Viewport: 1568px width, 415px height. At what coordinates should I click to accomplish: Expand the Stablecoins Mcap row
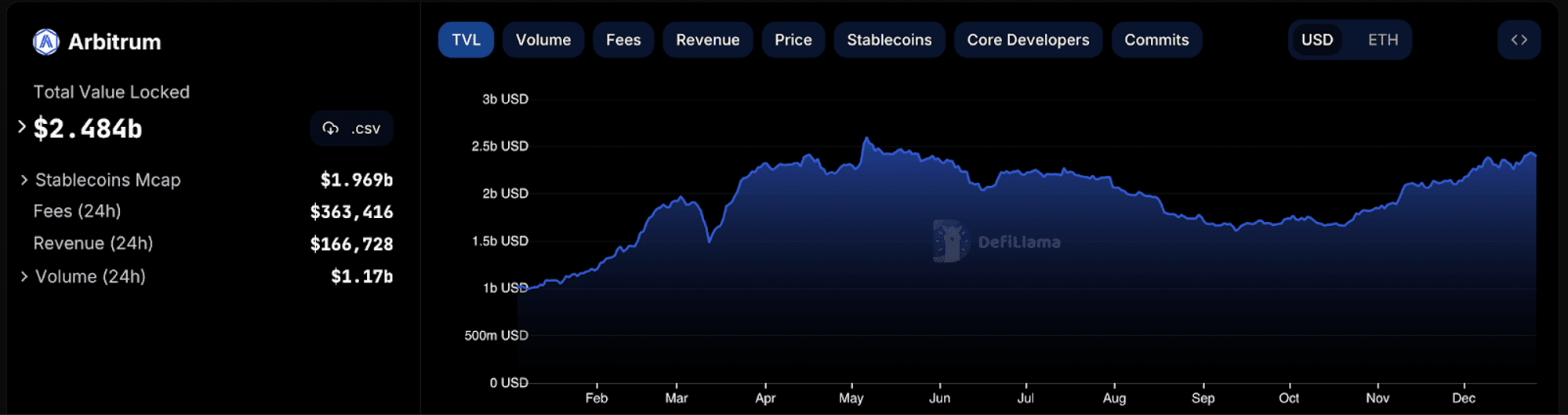click(x=24, y=180)
